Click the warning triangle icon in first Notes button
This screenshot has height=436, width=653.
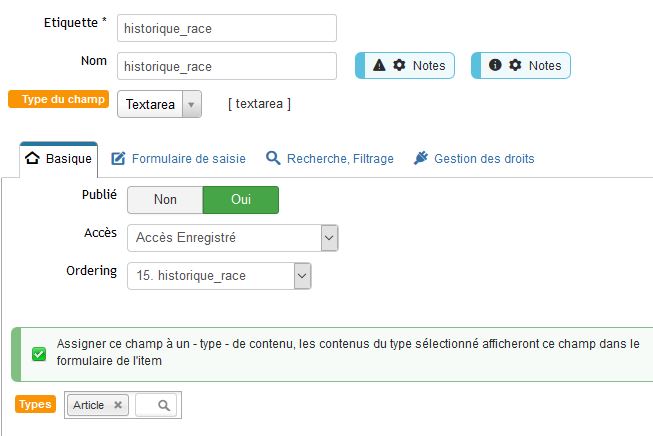click(x=379, y=65)
